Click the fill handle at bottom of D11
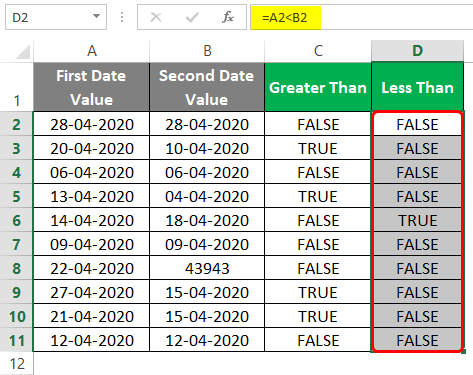The height and width of the screenshot is (375, 473). [464, 352]
